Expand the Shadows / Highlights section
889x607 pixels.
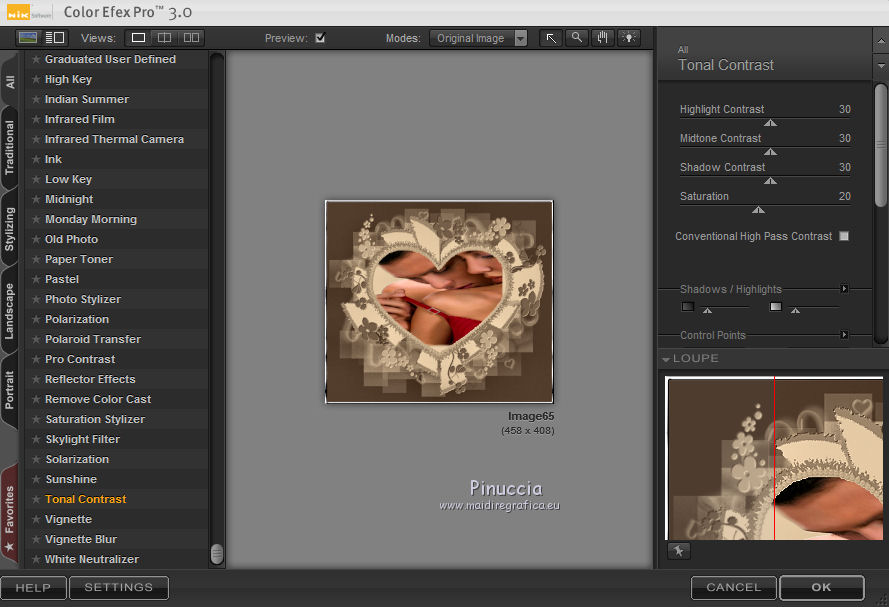point(844,289)
